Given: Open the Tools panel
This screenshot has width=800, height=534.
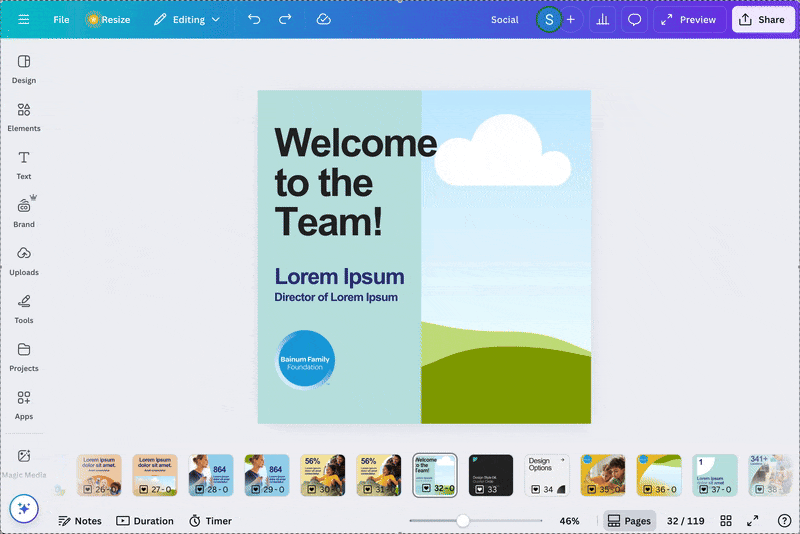Looking at the screenshot, I should click(x=23, y=309).
